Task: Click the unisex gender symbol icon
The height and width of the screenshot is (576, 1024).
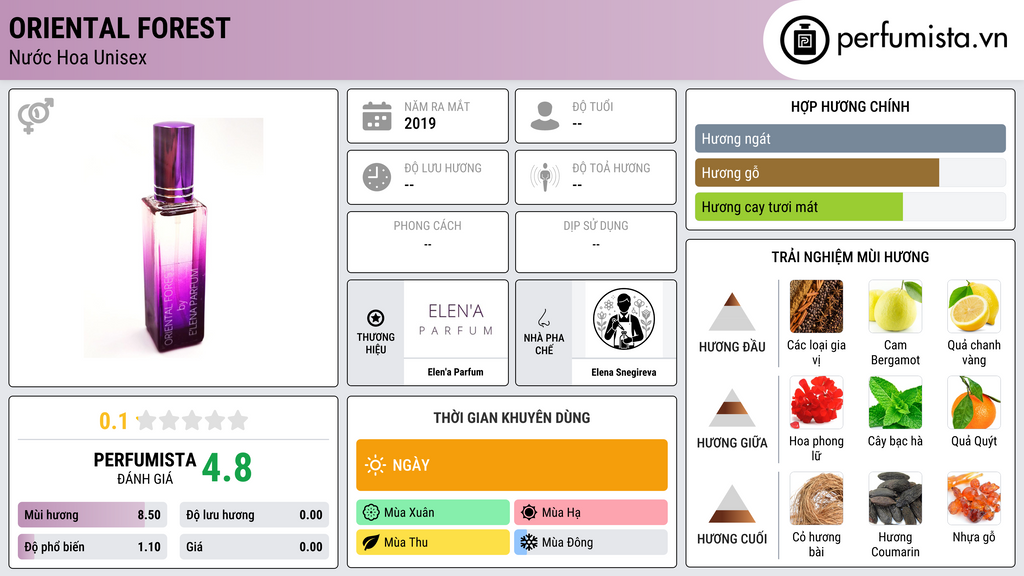Action: pyautogui.click(x=36, y=116)
